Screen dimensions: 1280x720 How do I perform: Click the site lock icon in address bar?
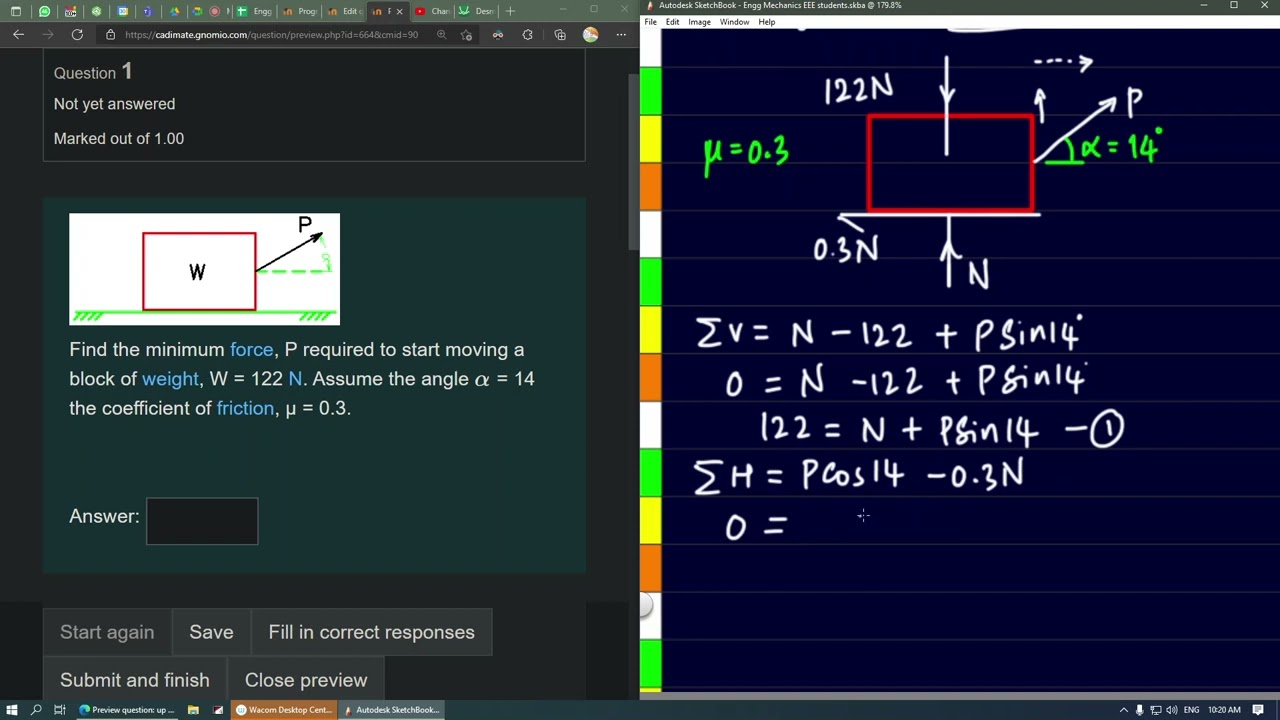(110, 35)
